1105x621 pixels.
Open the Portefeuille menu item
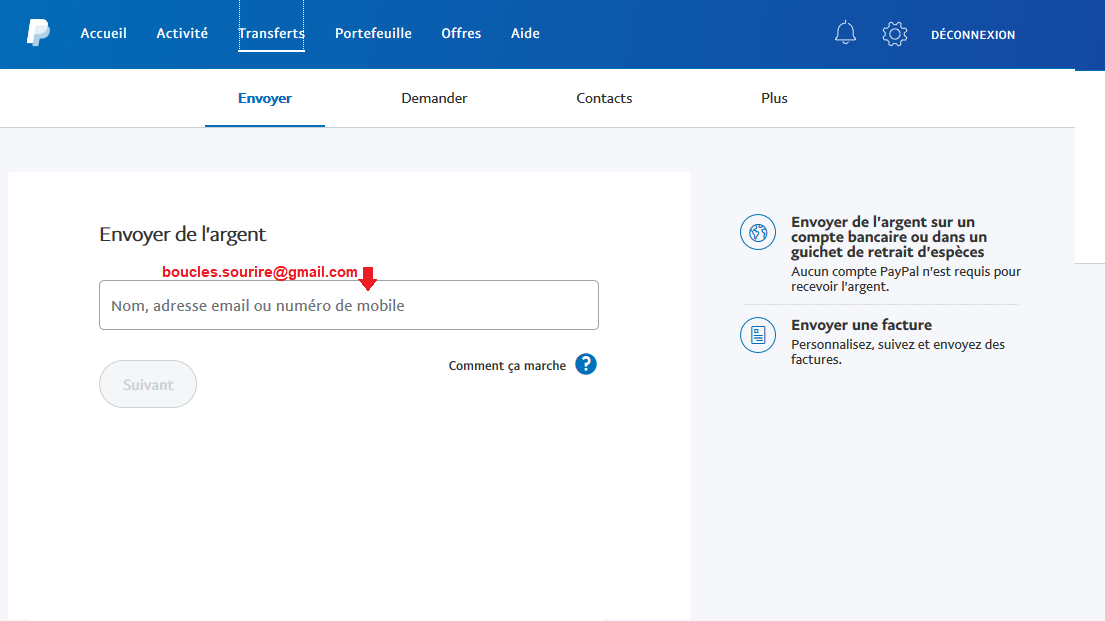(x=373, y=33)
